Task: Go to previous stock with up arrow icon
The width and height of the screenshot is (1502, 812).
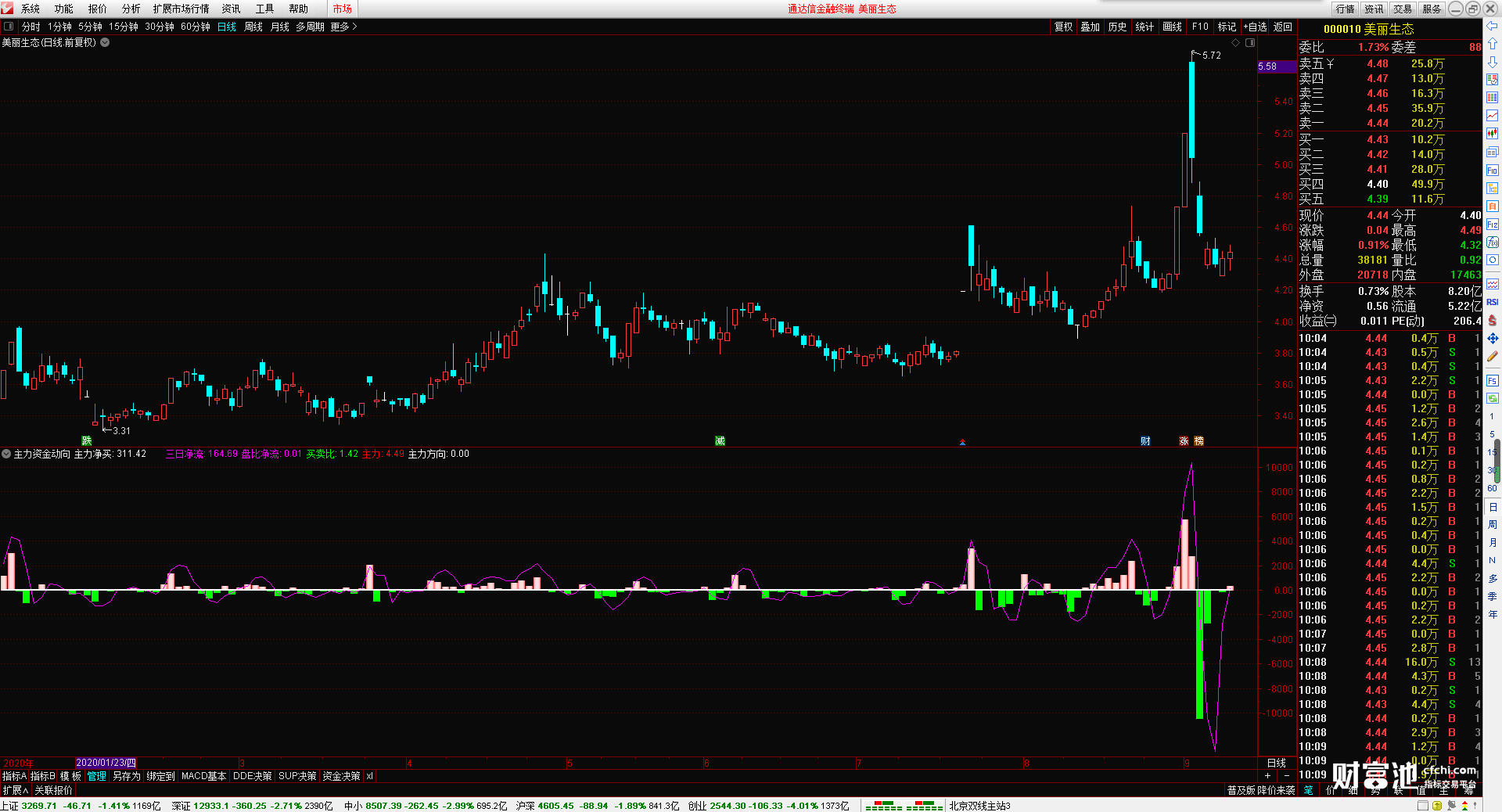Action: click(x=1492, y=44)
